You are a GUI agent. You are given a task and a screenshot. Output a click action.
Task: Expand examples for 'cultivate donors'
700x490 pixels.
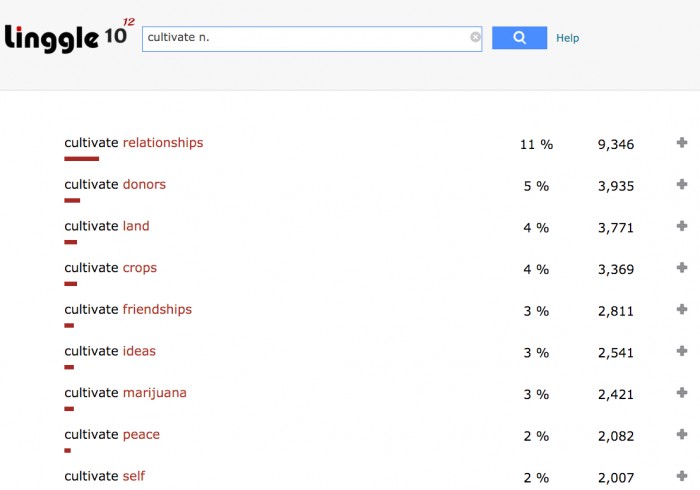682,185
